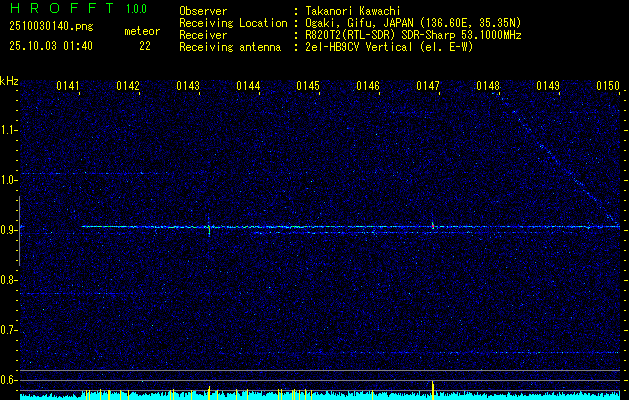Click the red meteor echo peak near 0147

pos(433,226)
